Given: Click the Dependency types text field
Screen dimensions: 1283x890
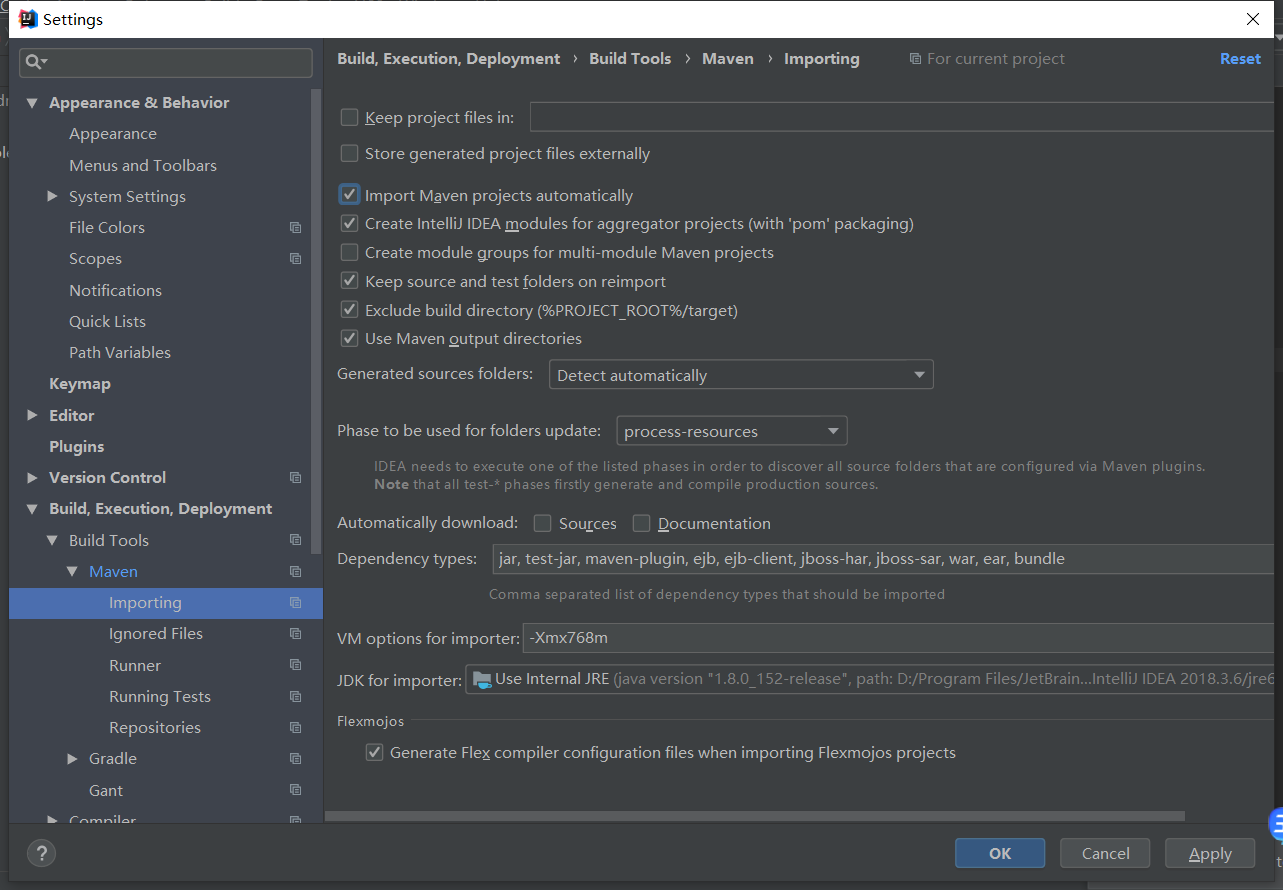Looking at the screenshot, I should (883, 559).
